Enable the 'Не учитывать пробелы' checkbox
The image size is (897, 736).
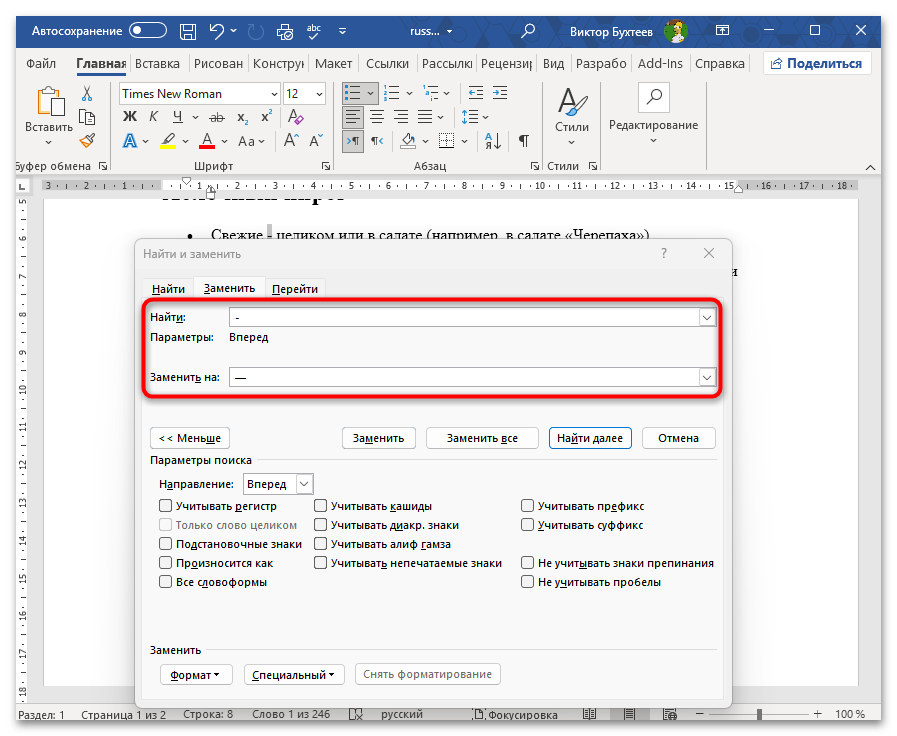click(527, 582)
